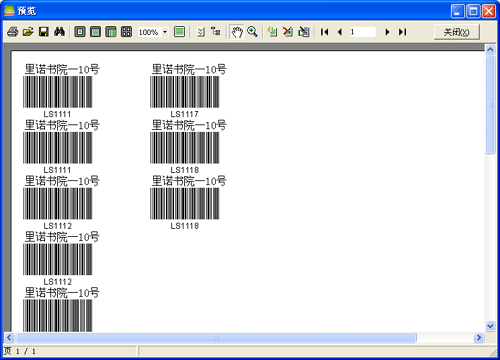
Task: Click the binoculars find icon
Action: [x=59, y=32]
